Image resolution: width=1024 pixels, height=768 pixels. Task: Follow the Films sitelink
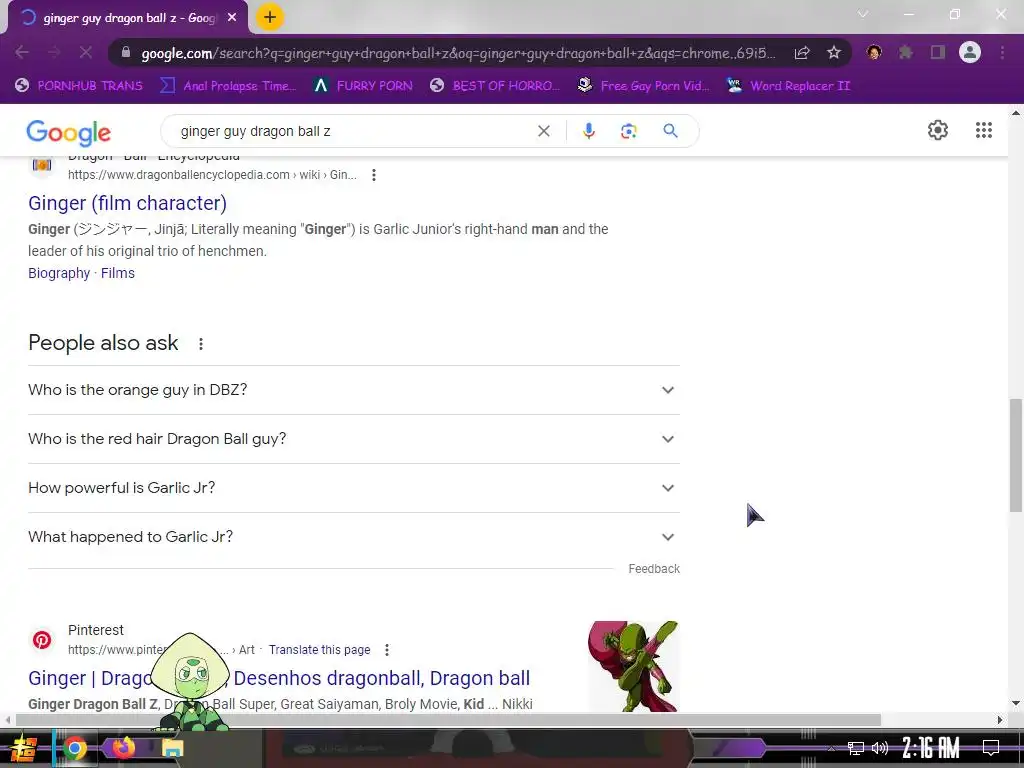point(118,273)
